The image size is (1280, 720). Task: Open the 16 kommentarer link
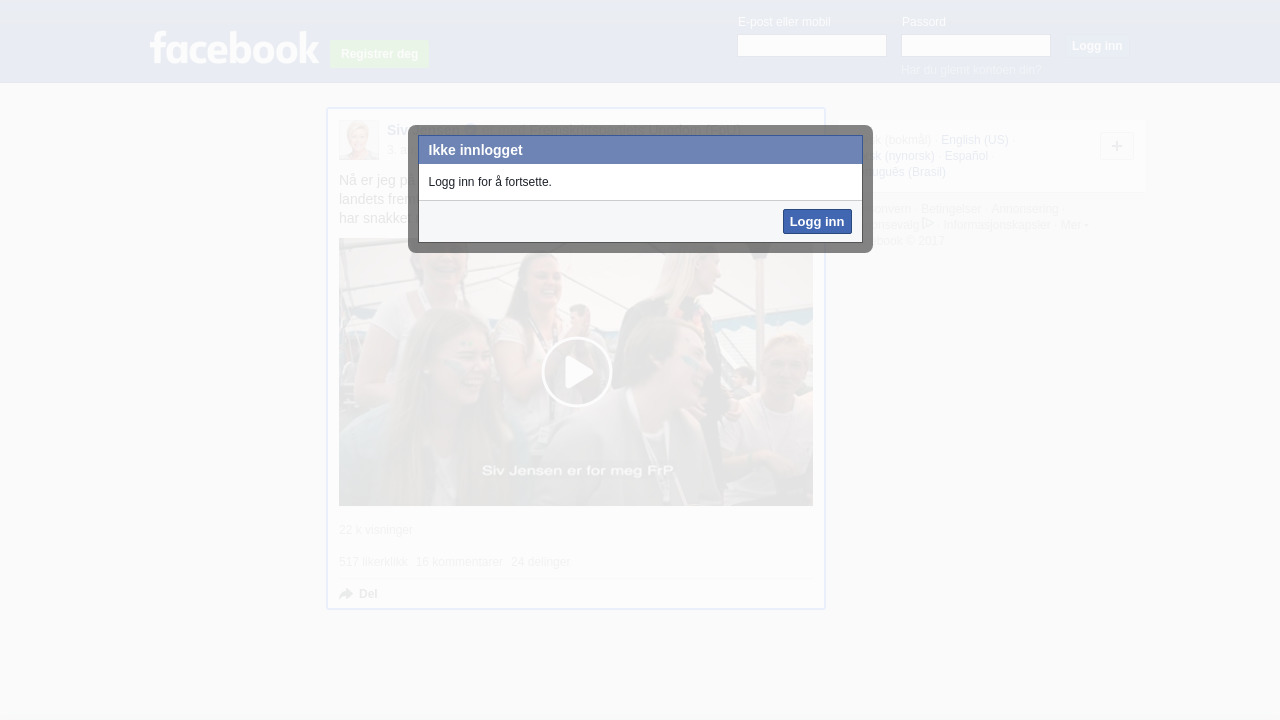[459, 562]
